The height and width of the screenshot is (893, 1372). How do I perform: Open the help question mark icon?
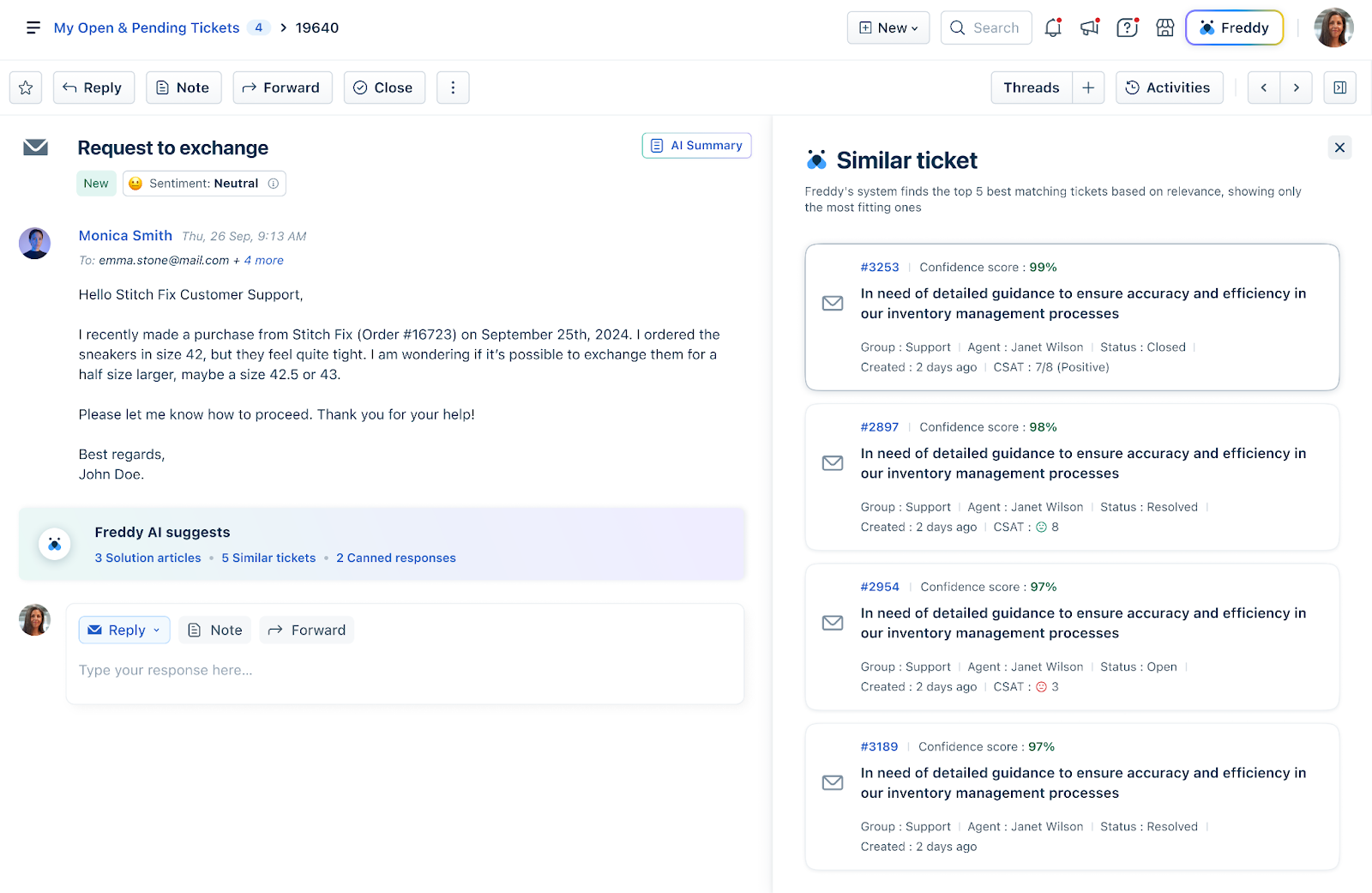pyautogui.click(x=1128, y=27)
